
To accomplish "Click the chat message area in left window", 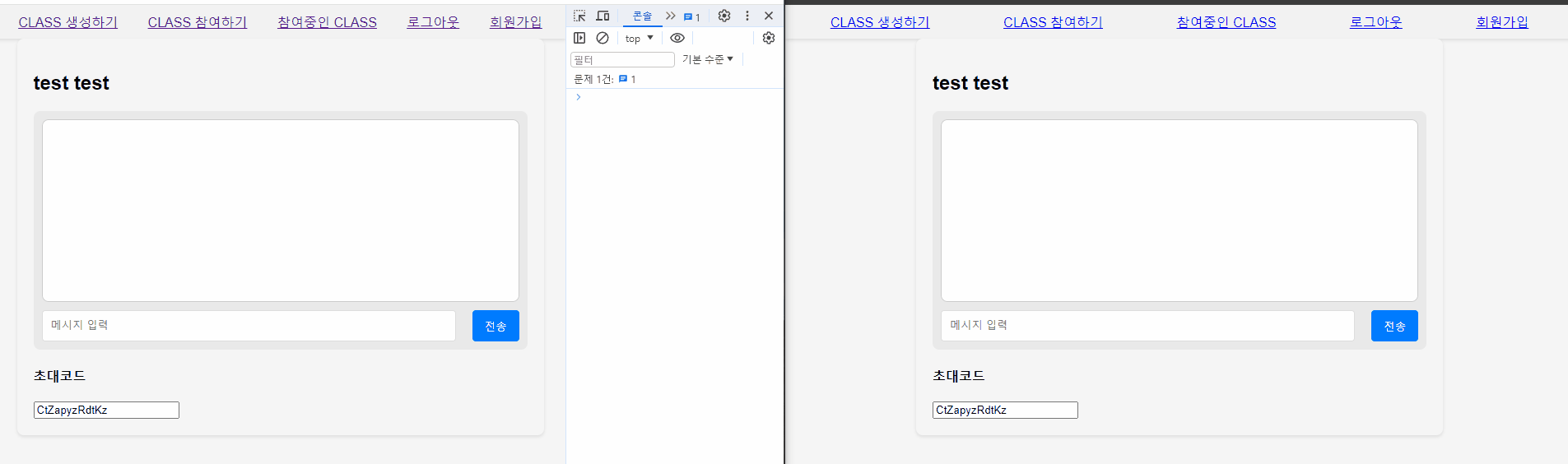I will click(281, 211).
